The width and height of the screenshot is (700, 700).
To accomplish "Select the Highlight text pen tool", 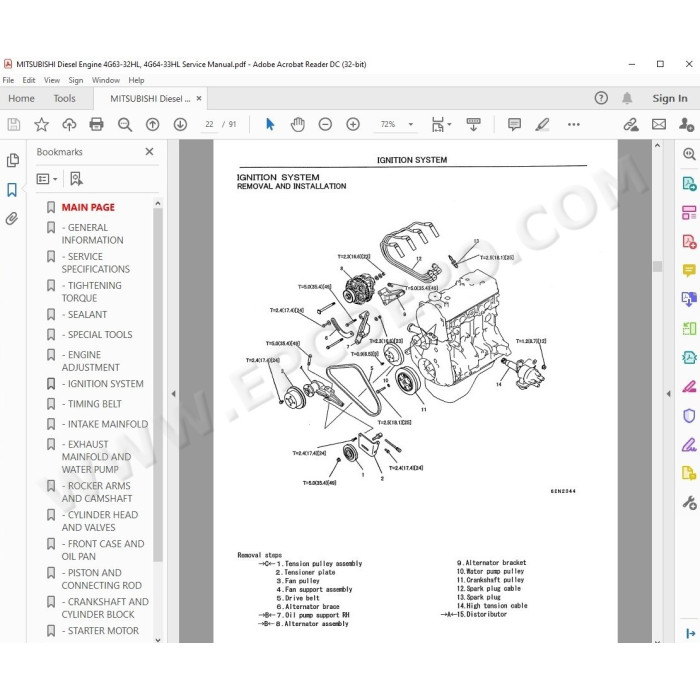I will 542,124.
